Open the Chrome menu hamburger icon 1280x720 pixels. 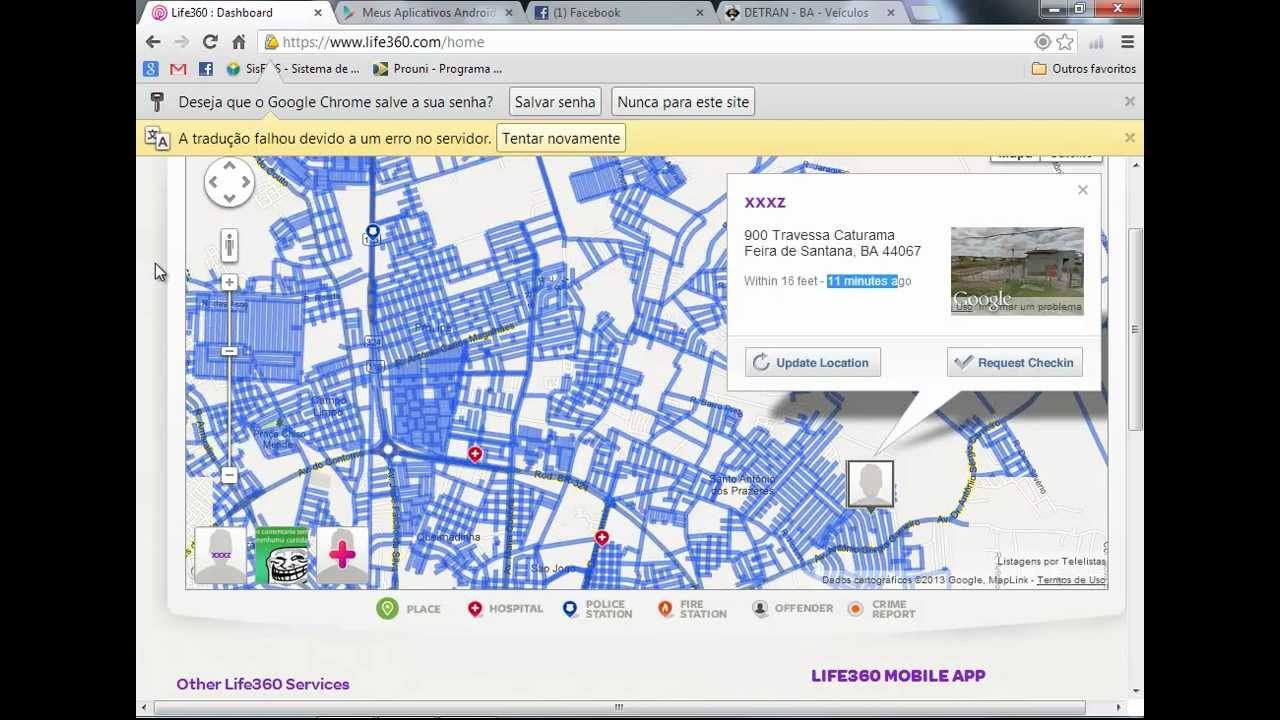pos(1128,42)
